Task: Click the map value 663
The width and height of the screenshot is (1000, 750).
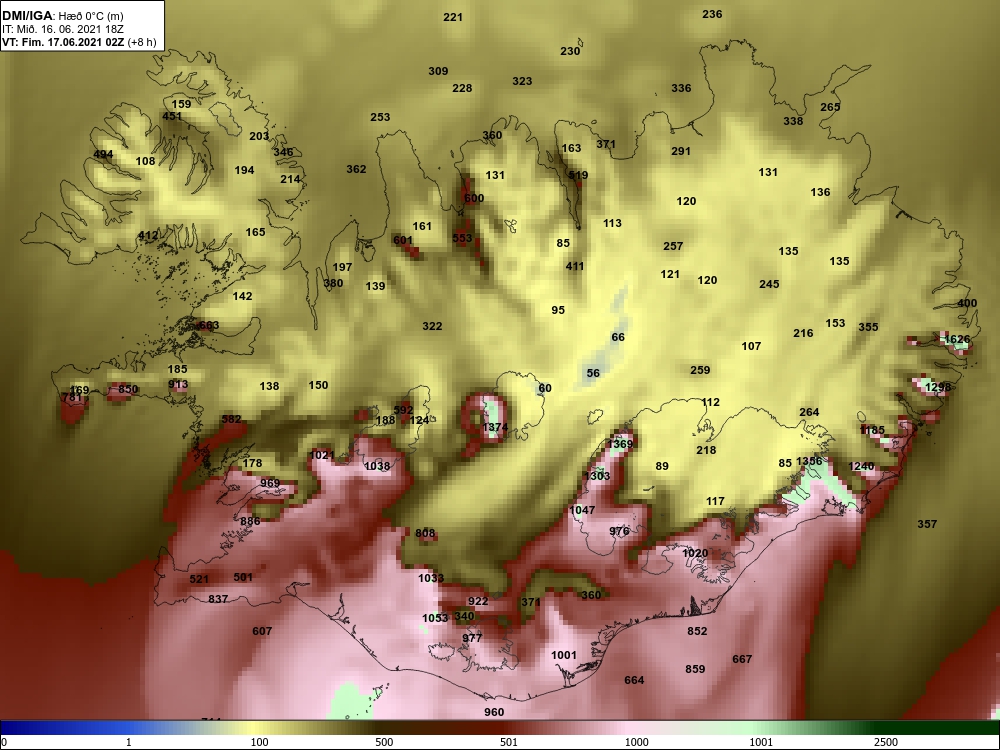Action: (209, 325)
